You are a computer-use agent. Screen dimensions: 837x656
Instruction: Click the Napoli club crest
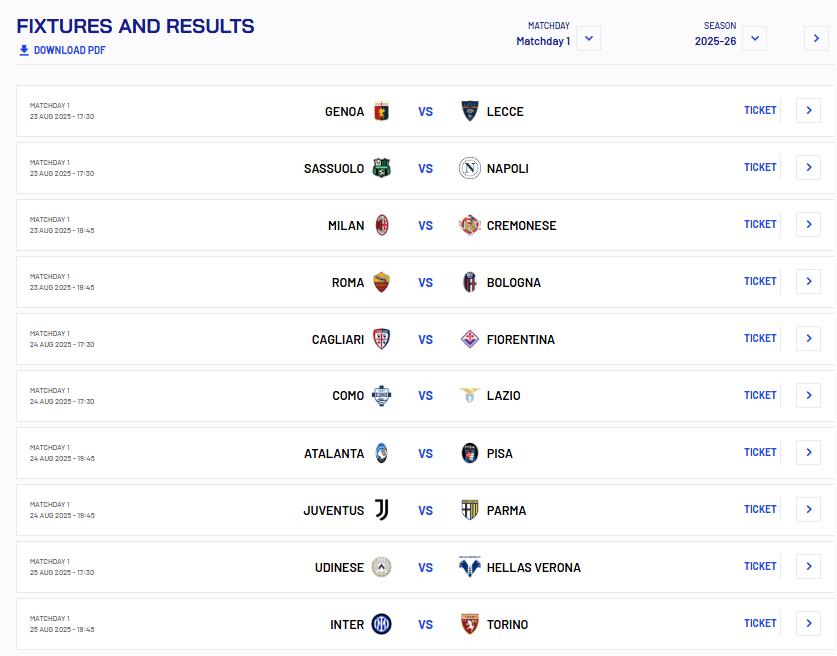click(x=470, y=168)
